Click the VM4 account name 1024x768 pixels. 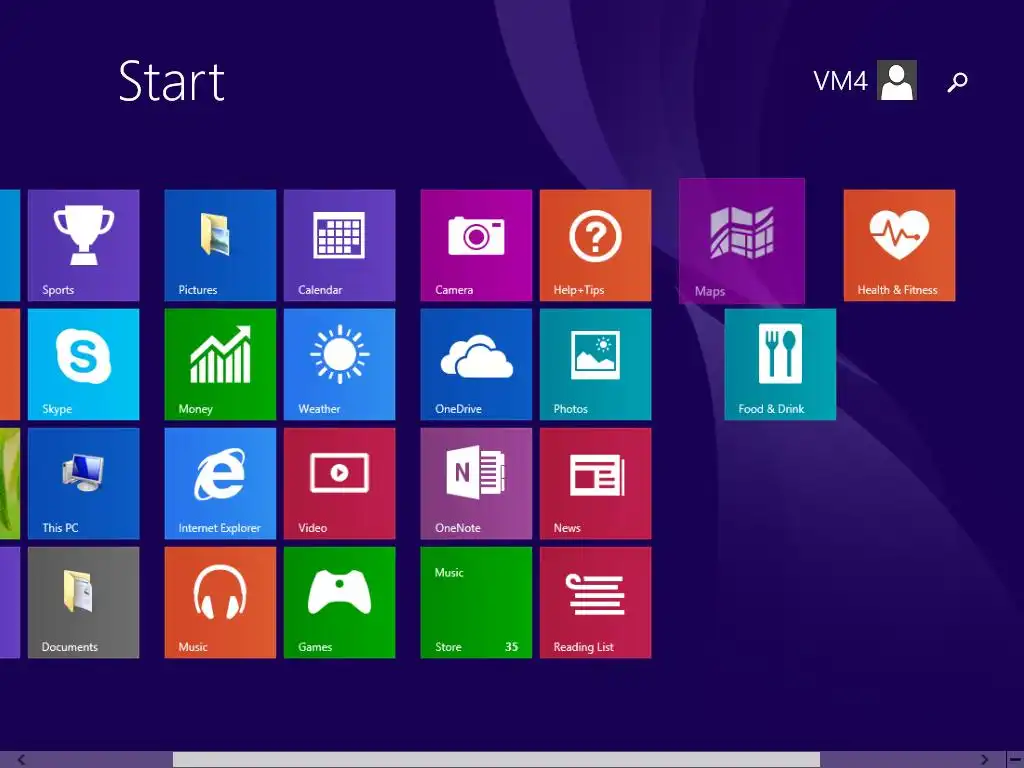[x=840, y=82]
